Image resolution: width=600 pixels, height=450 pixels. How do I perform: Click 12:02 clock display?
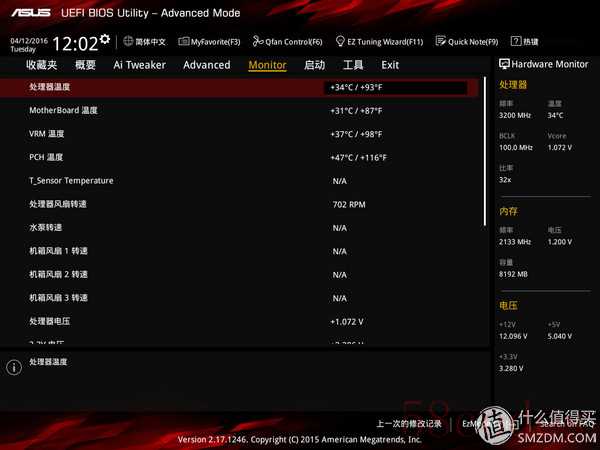click(75, 44)
